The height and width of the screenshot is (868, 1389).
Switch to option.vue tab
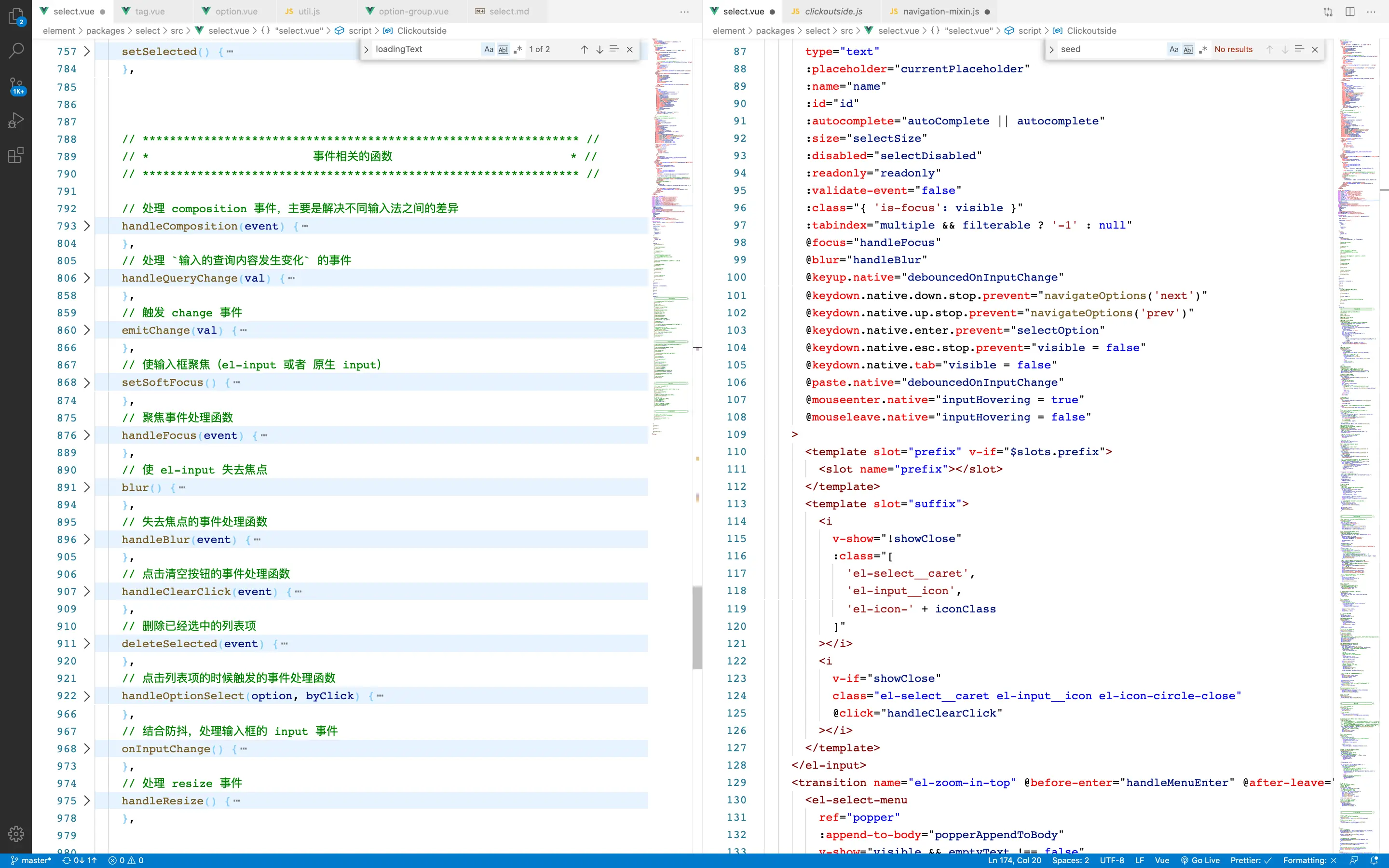(236, 12)
